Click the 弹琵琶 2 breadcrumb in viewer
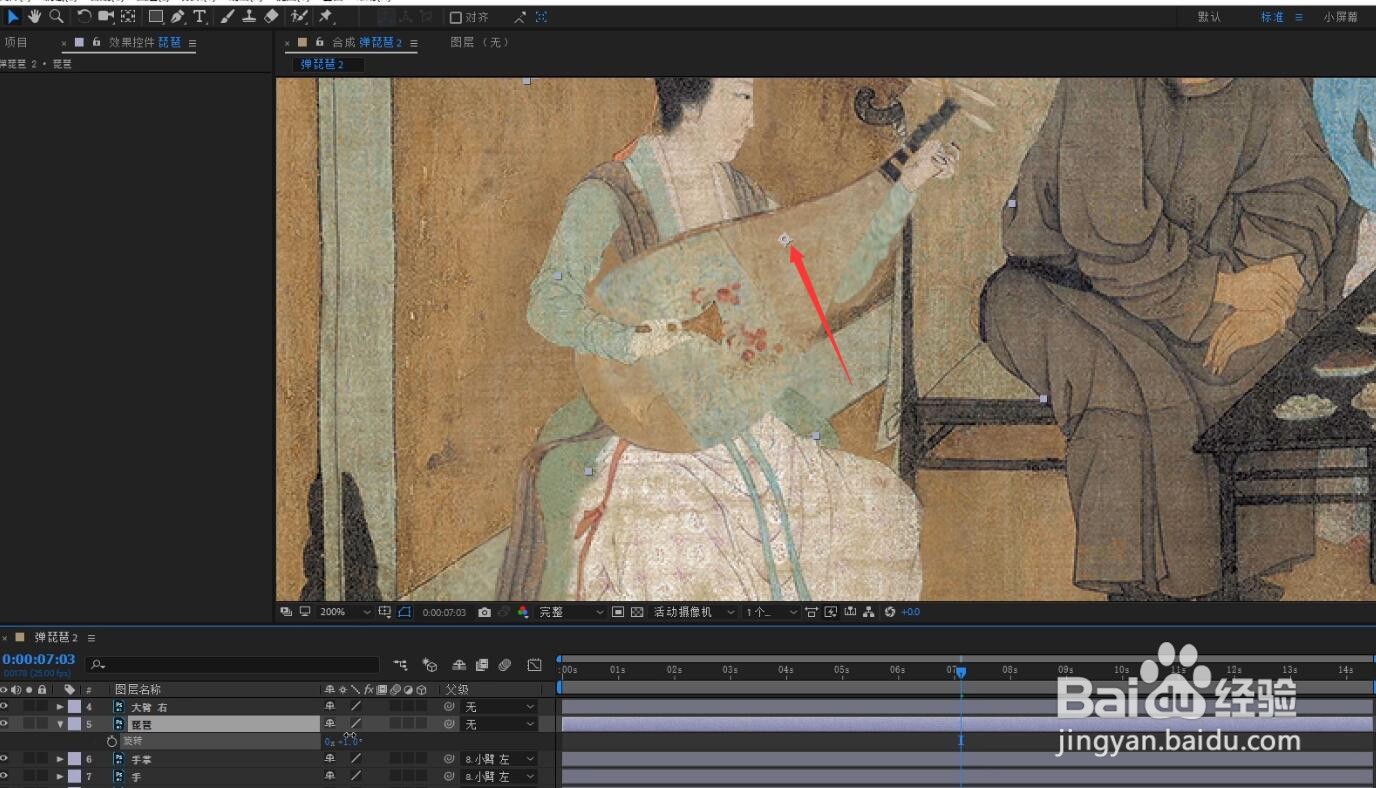Image resolution: width=1376 pixels, height=788 pixels. coord(322,64)
